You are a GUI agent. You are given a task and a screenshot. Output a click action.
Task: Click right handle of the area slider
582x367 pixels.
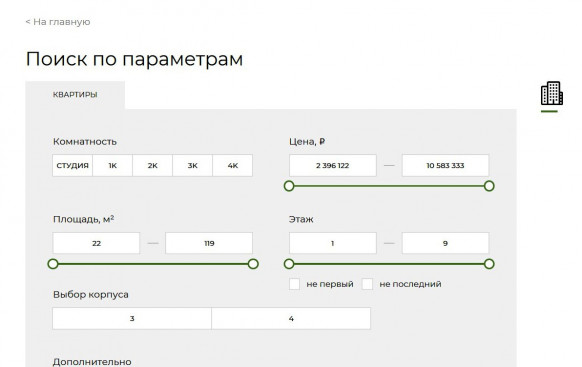(253, 264)
